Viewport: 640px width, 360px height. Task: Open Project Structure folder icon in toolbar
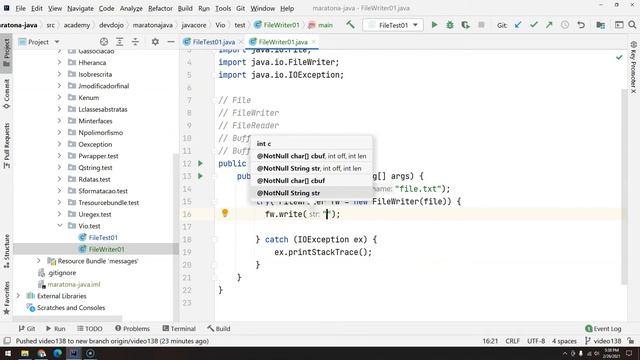click(x=600, y=25)
